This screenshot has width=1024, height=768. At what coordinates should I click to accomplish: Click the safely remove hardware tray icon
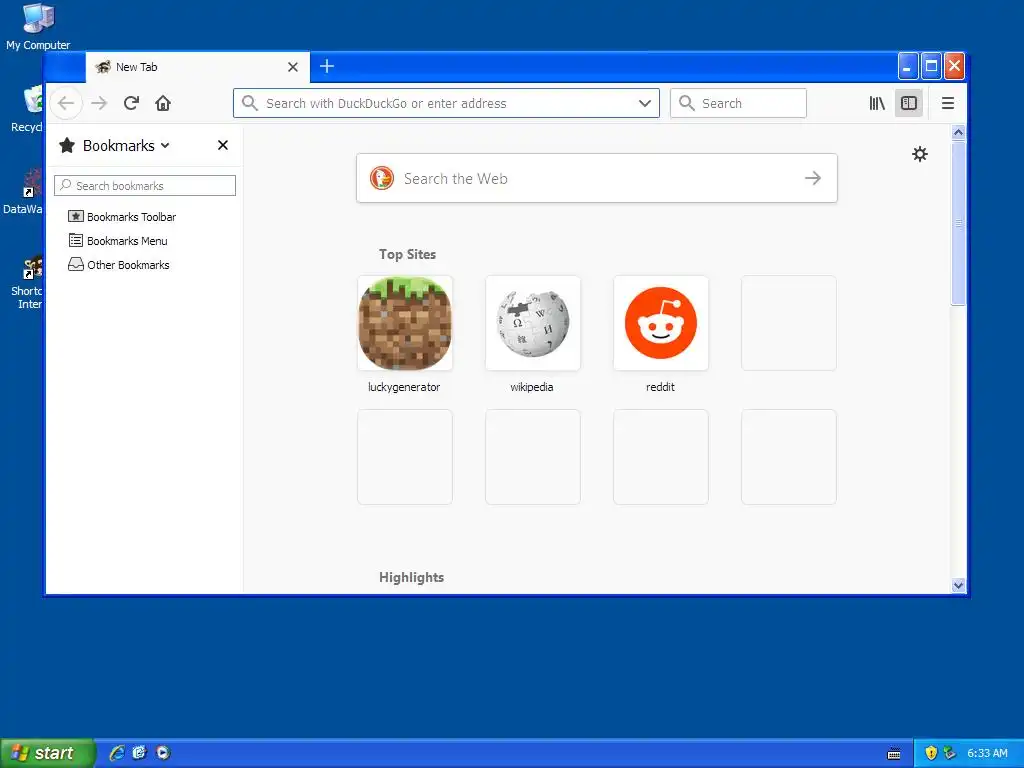(949, 753)
